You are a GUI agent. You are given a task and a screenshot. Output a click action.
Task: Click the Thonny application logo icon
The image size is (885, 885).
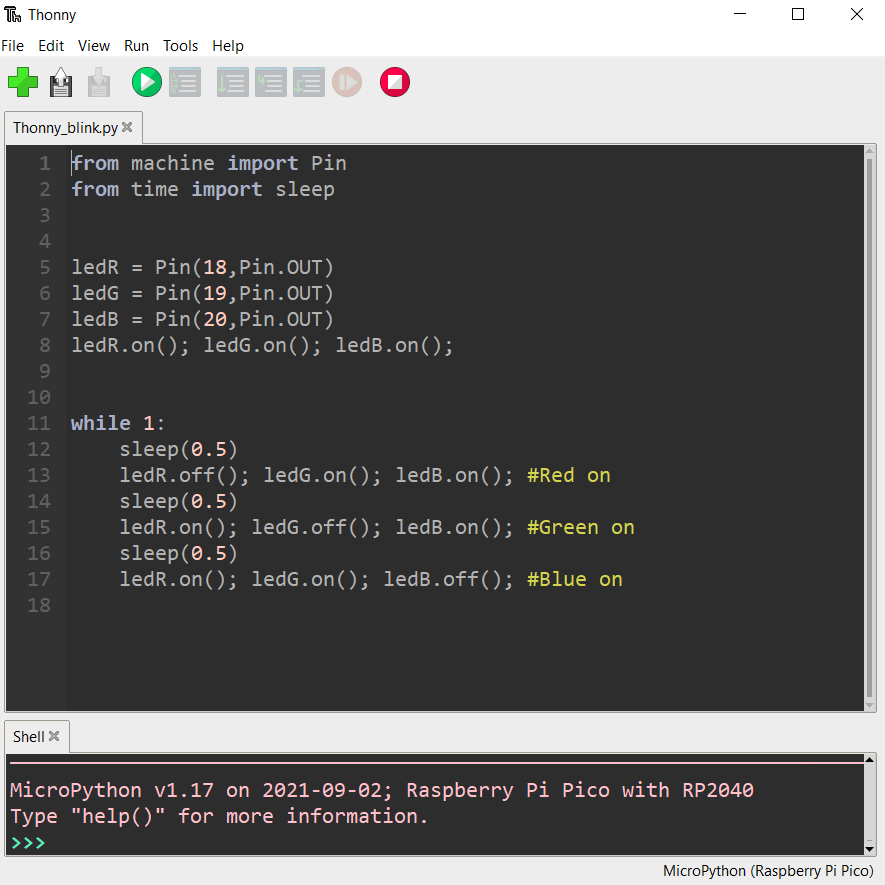coord(12,15)
